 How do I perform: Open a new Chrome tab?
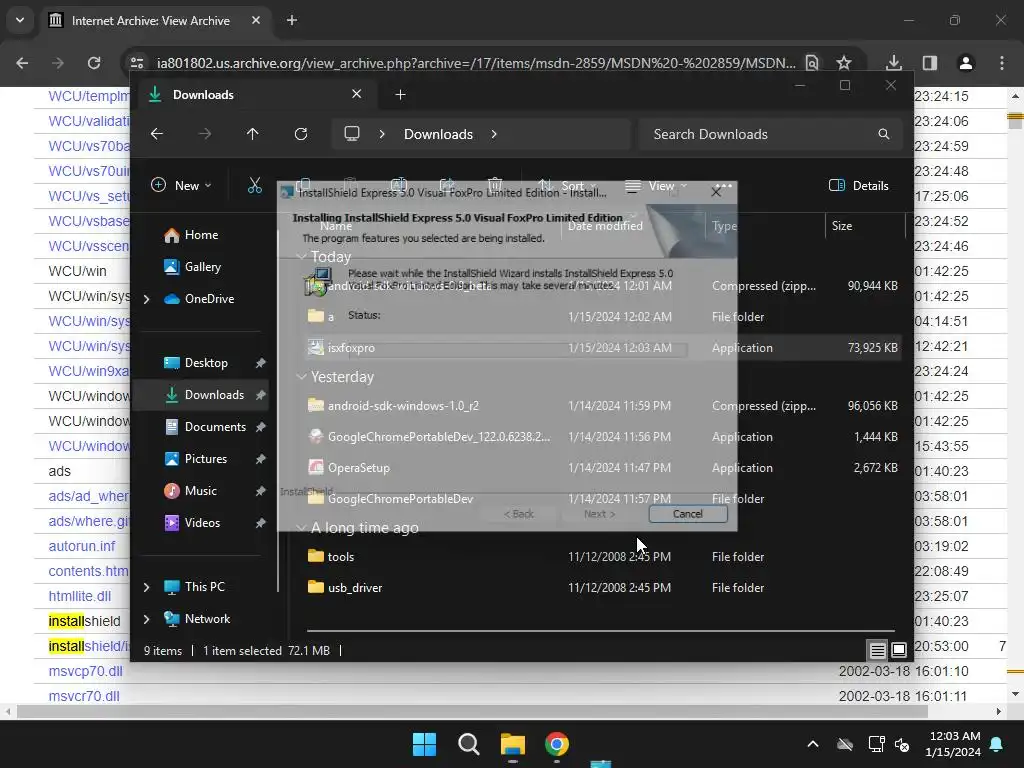[x=292, y=20]
